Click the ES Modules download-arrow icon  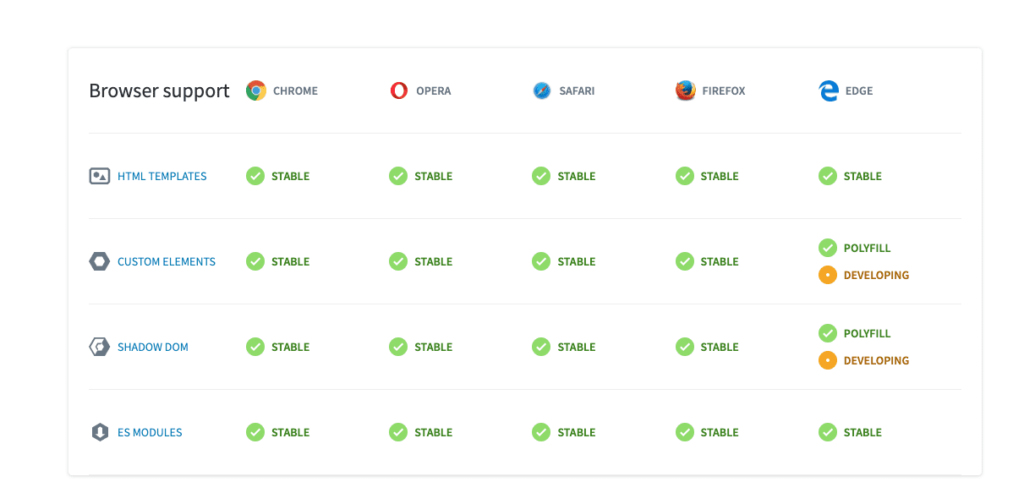click(x=99, y=432)
